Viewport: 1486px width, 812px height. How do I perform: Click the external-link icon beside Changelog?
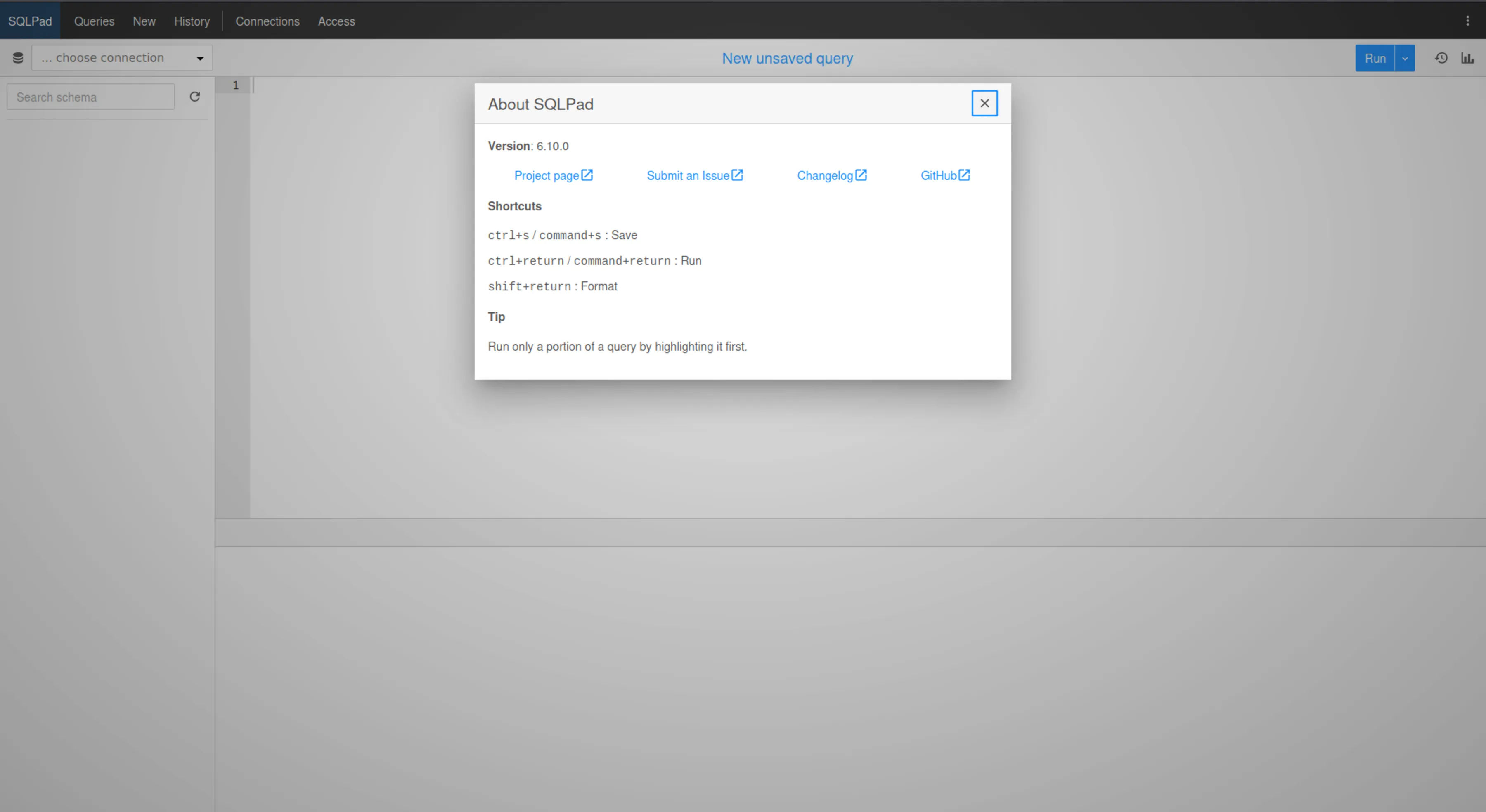[x=861, y=175]
